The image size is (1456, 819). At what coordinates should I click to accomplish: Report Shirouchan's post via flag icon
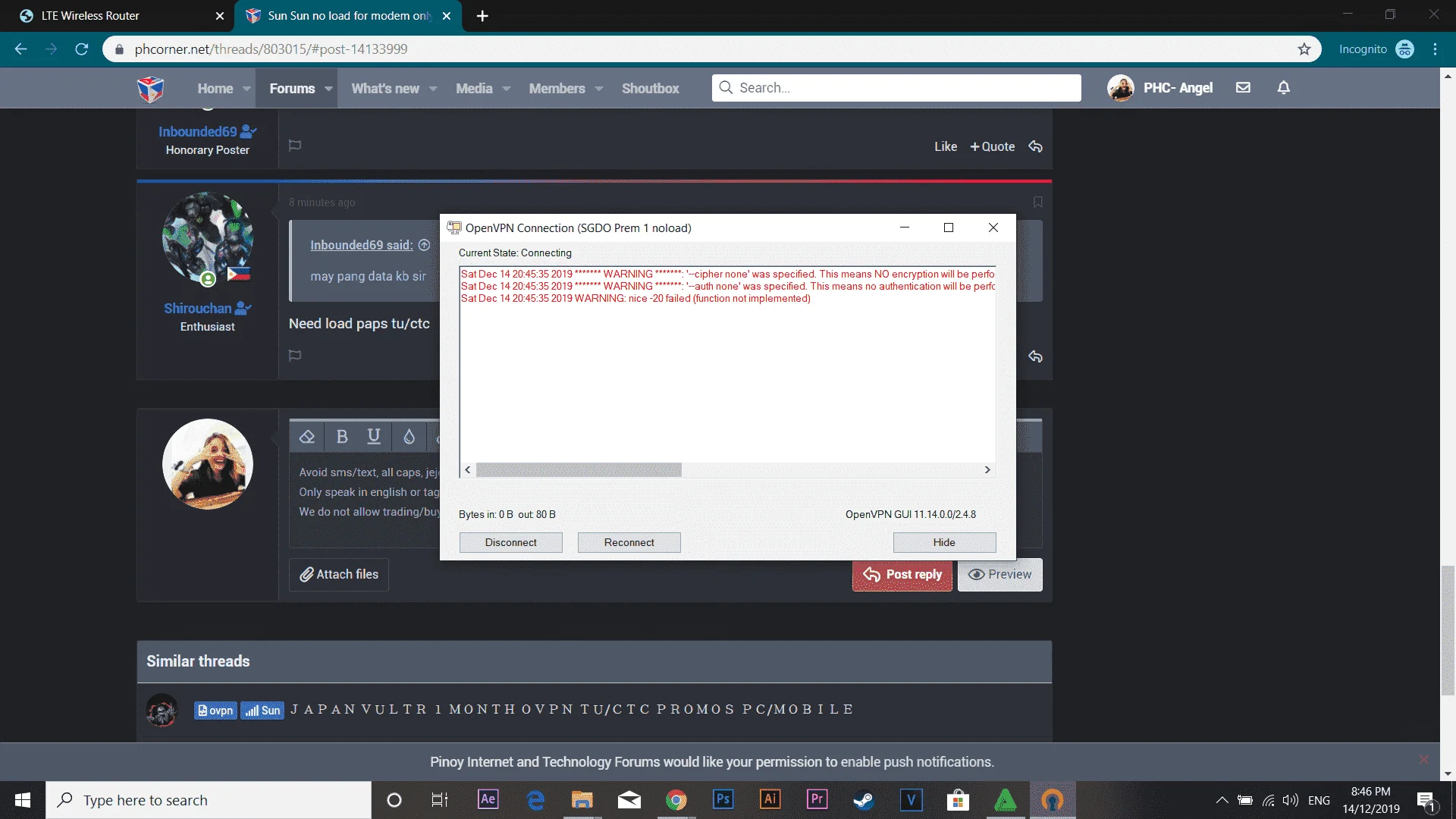[x=295, y=356]
